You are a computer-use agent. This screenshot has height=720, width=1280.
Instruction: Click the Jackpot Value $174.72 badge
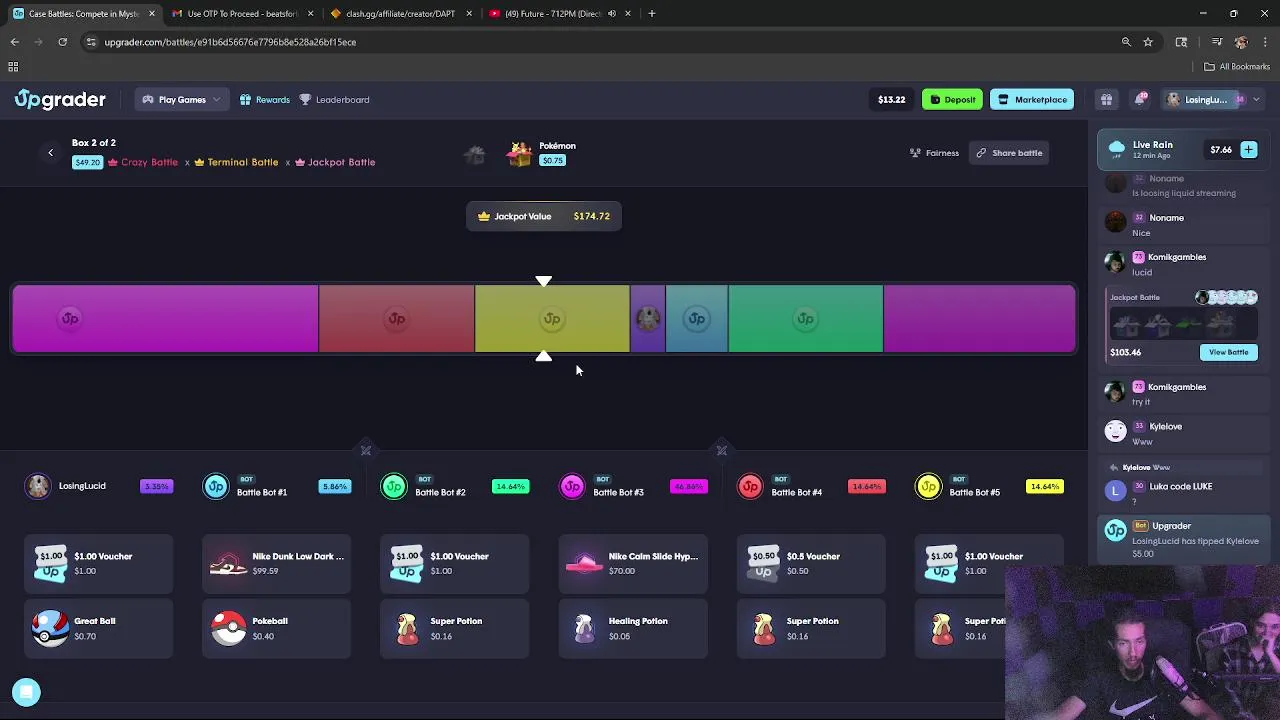pos(544,216)
